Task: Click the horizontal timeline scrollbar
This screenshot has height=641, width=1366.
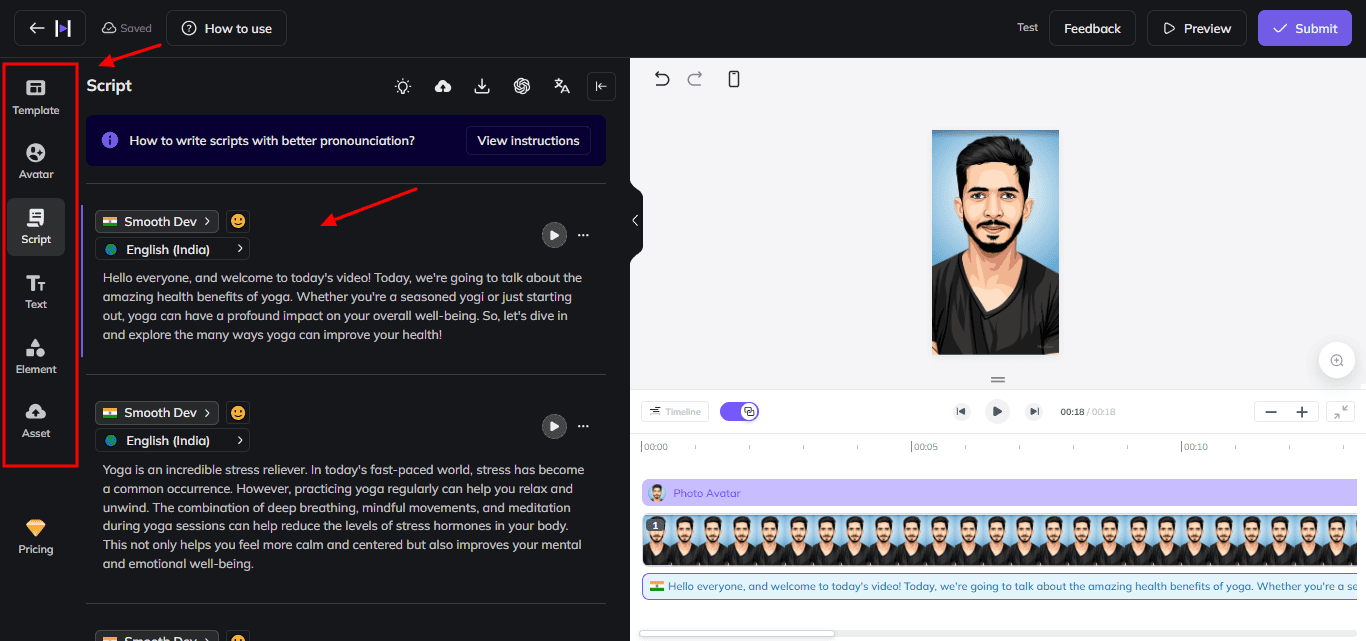Action: [736, 633]
